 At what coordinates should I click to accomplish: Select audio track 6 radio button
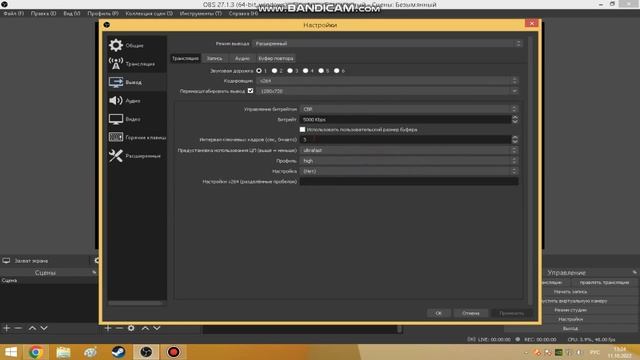click(336, 71)
